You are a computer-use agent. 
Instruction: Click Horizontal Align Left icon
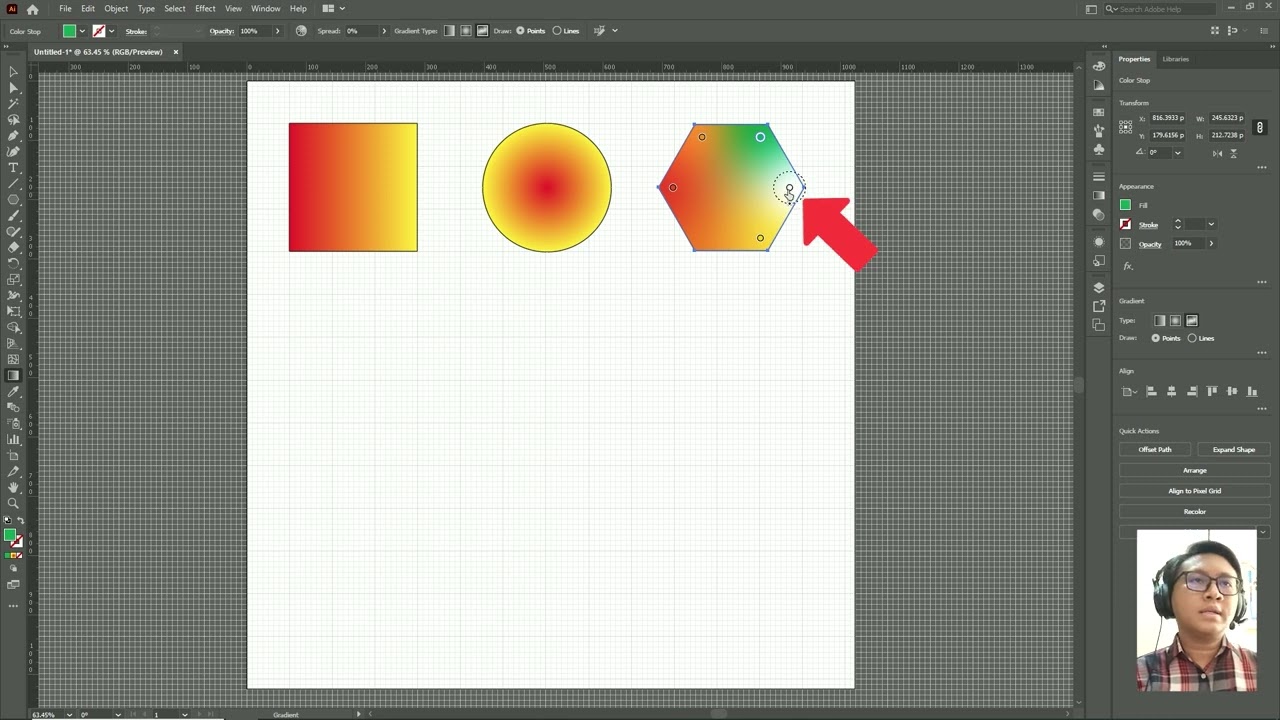pyautogui.click(x=1151, y=391)
